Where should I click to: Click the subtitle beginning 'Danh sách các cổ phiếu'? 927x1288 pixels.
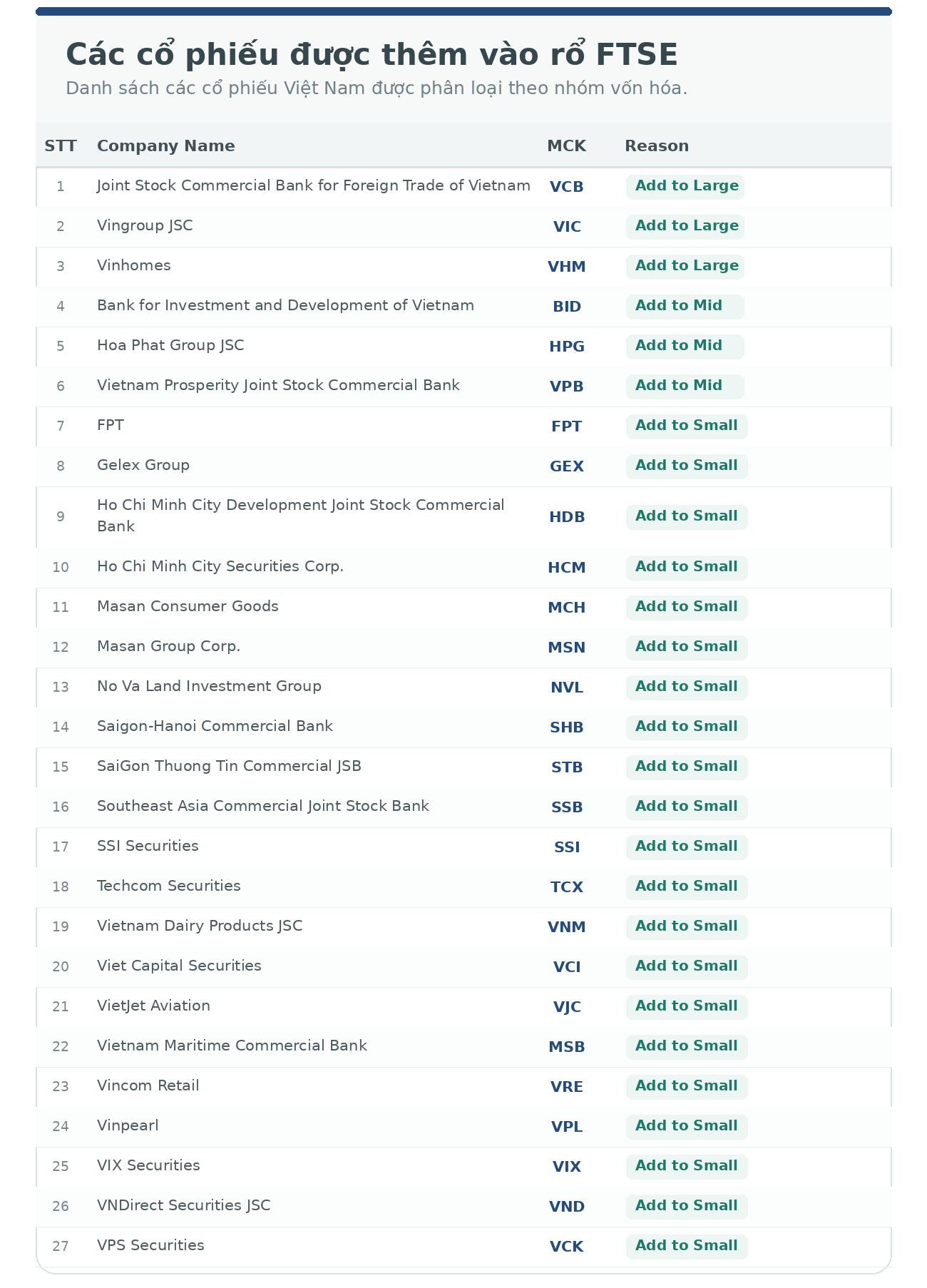pos(377,88)
